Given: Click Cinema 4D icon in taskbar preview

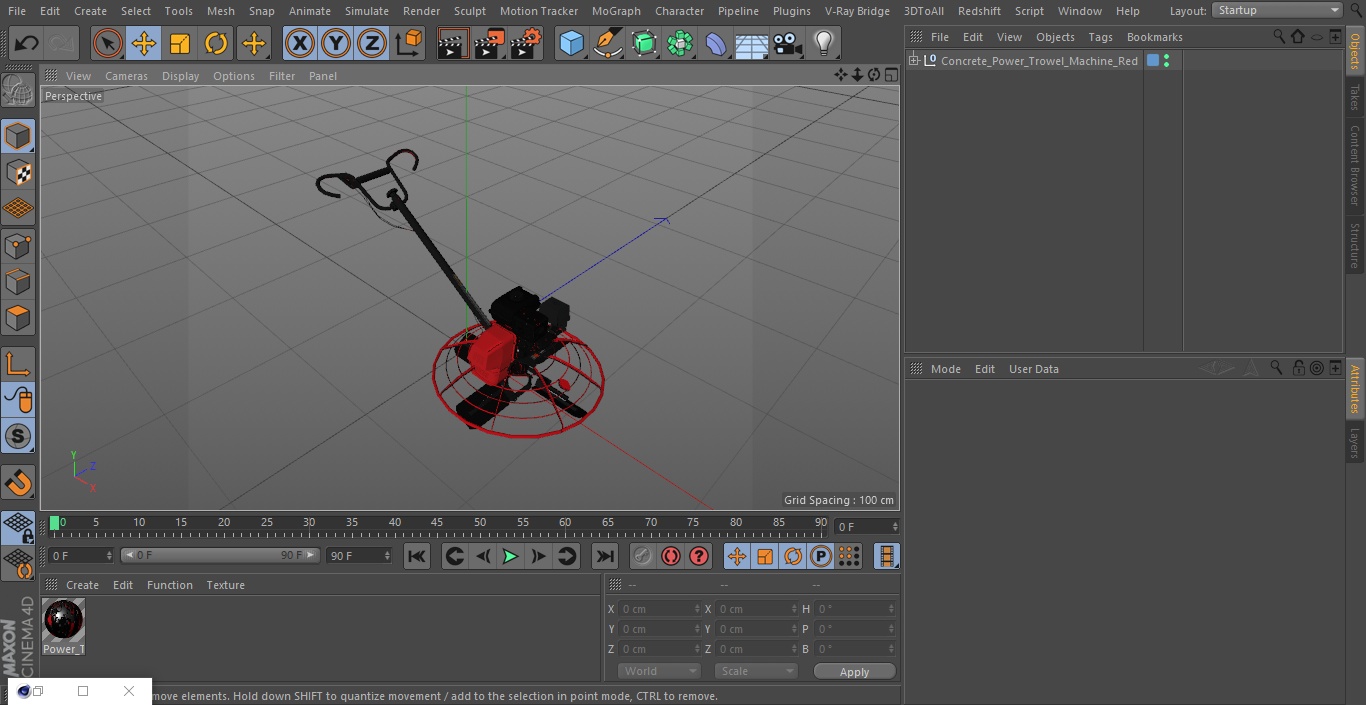Looking at the screenshot, I should [24, 691].
